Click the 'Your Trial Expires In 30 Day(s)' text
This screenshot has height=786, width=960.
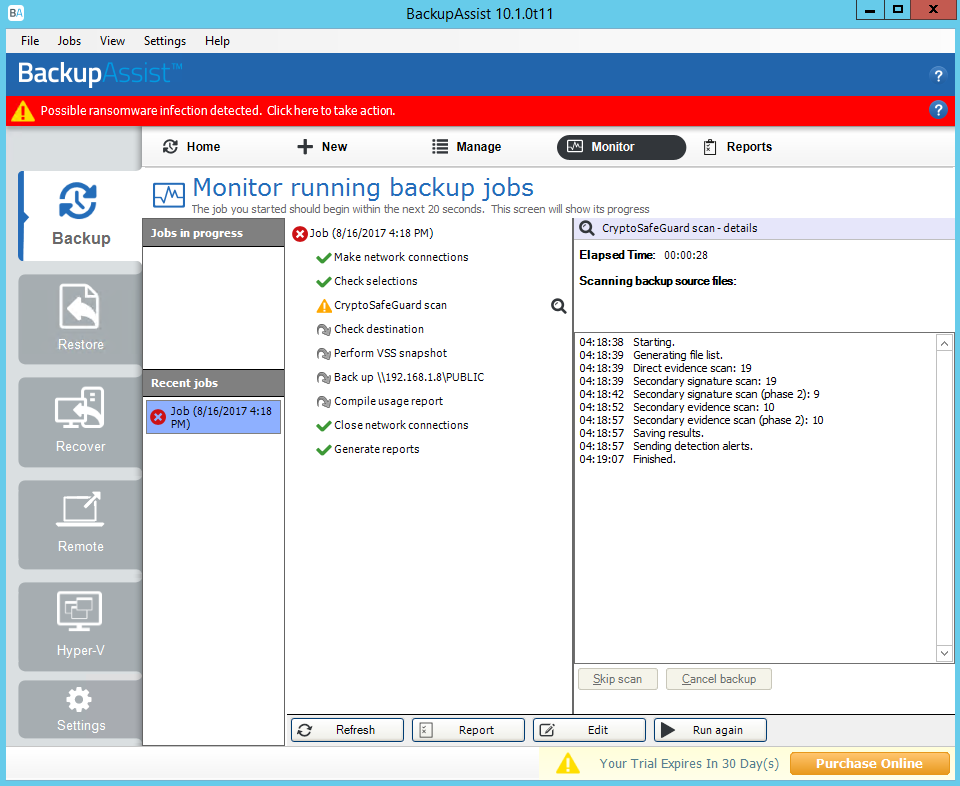[x=689, y=764]
